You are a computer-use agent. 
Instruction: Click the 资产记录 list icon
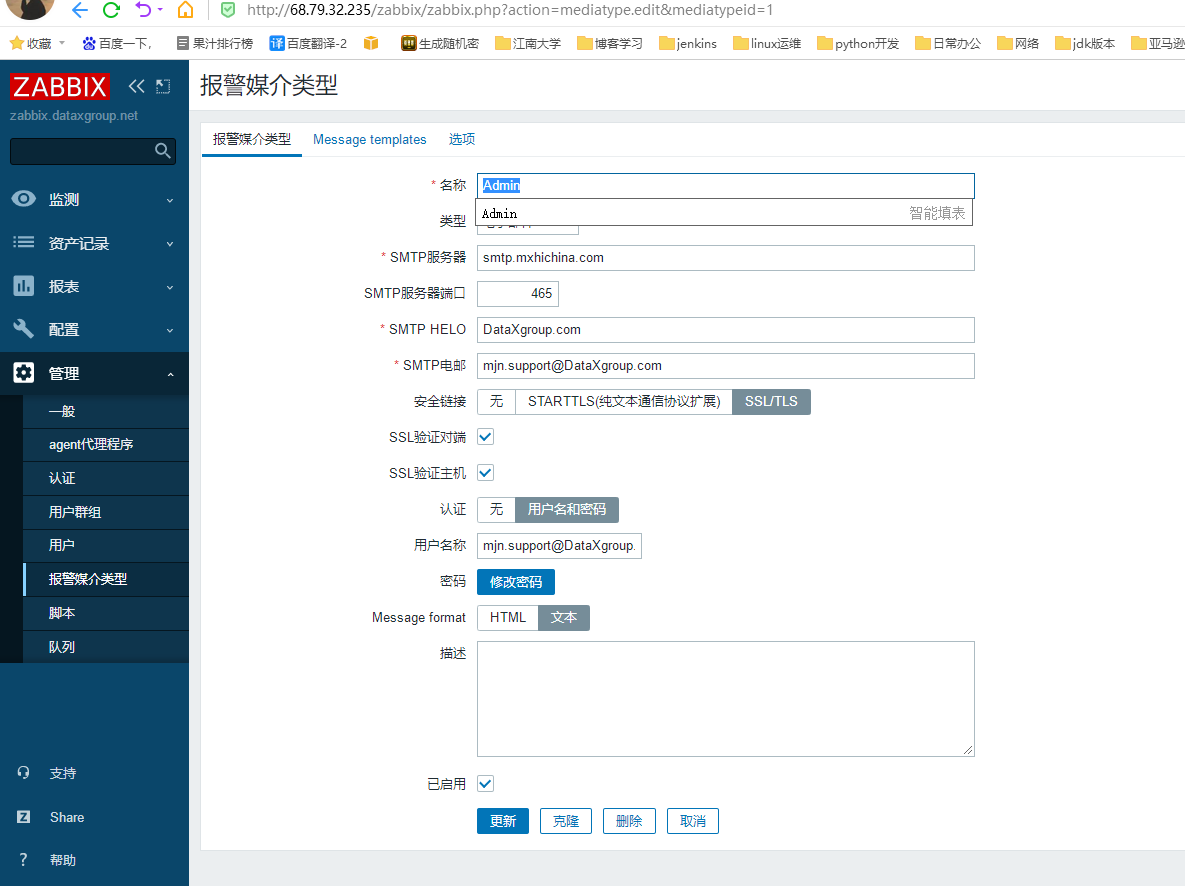pos(23,242)
